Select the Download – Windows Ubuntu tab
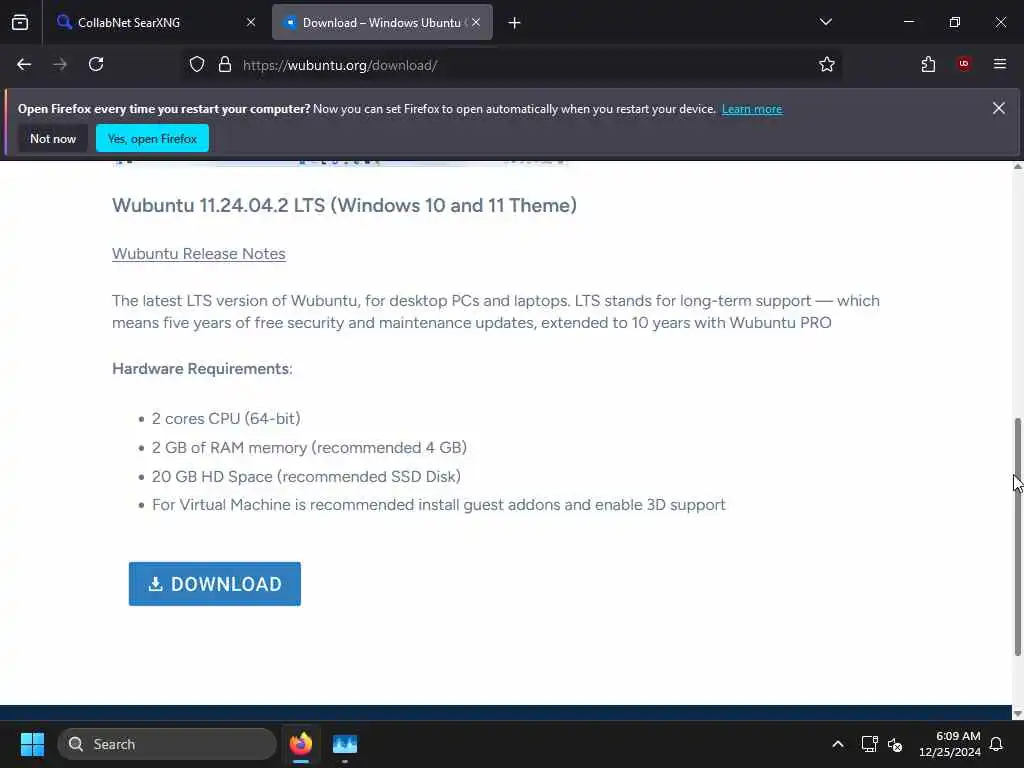 pos(382,23)
